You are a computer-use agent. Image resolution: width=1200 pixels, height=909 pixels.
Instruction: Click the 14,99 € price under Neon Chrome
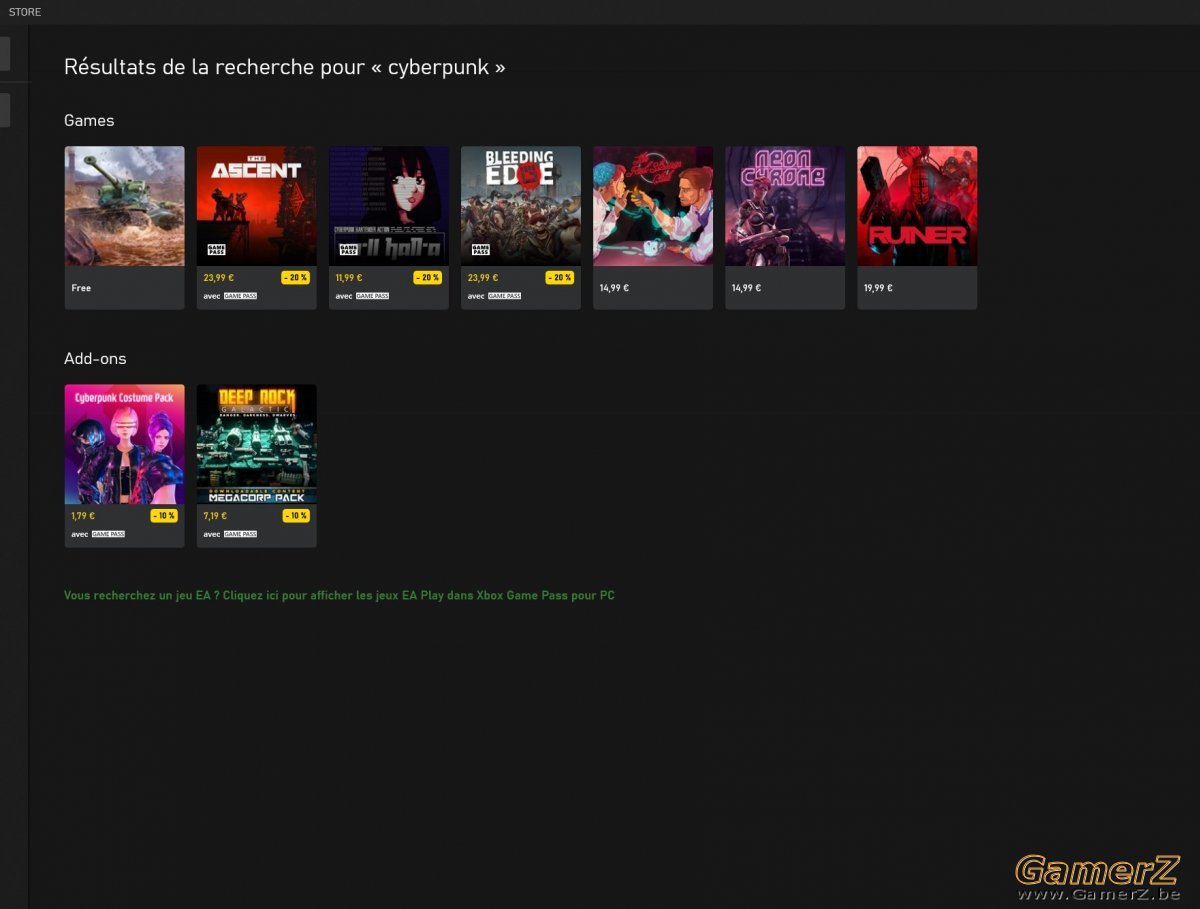746,288
